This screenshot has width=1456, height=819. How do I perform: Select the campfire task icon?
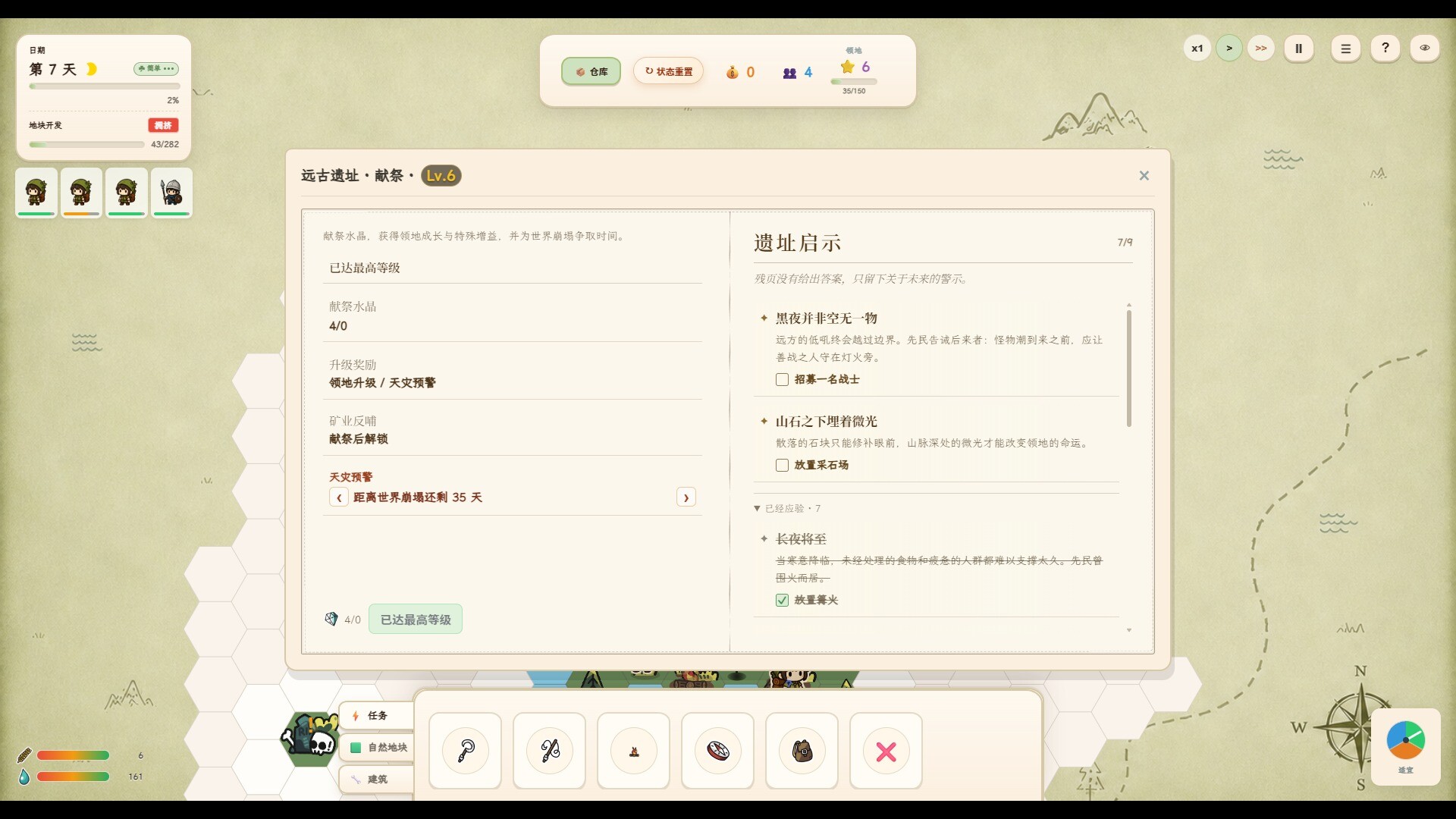point(633,751)
